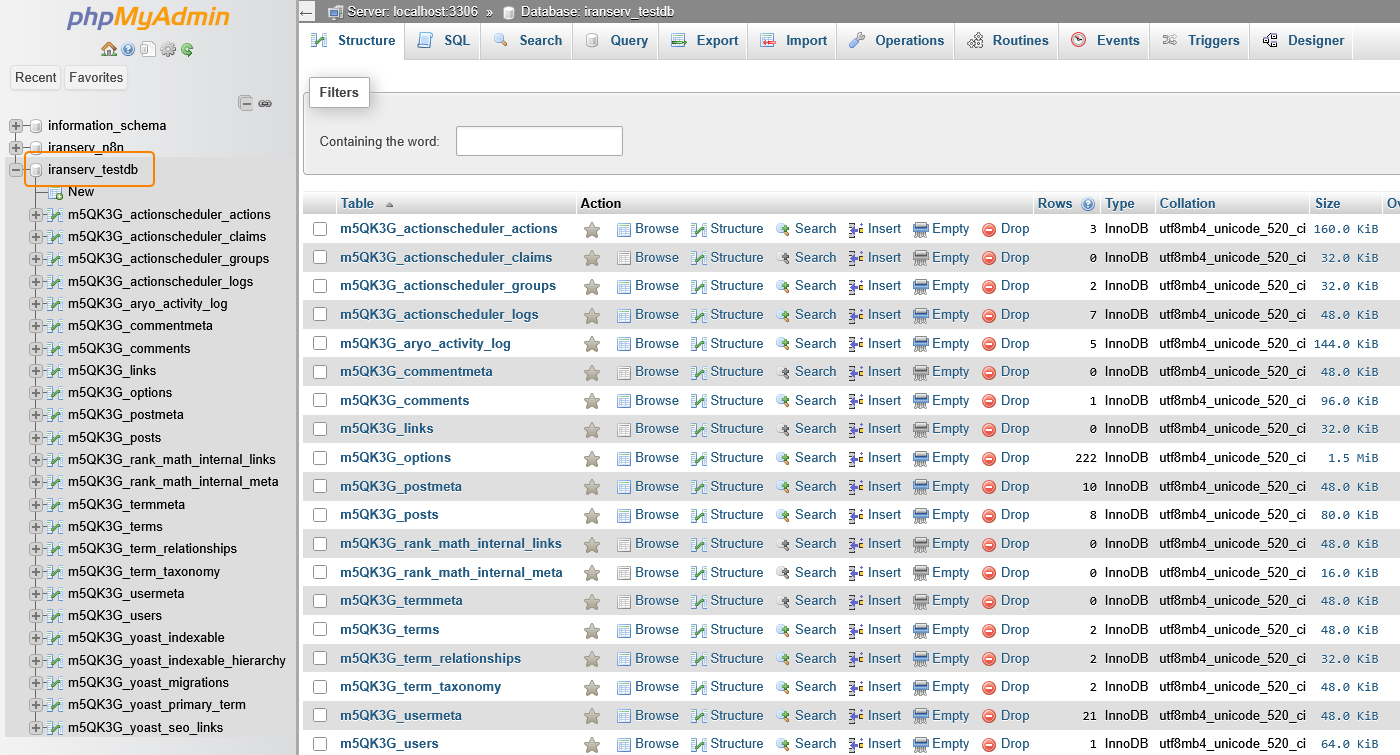Screen dimensions: 1400x755
Task: Click the Recent tables button
Action: coord(36,78)
